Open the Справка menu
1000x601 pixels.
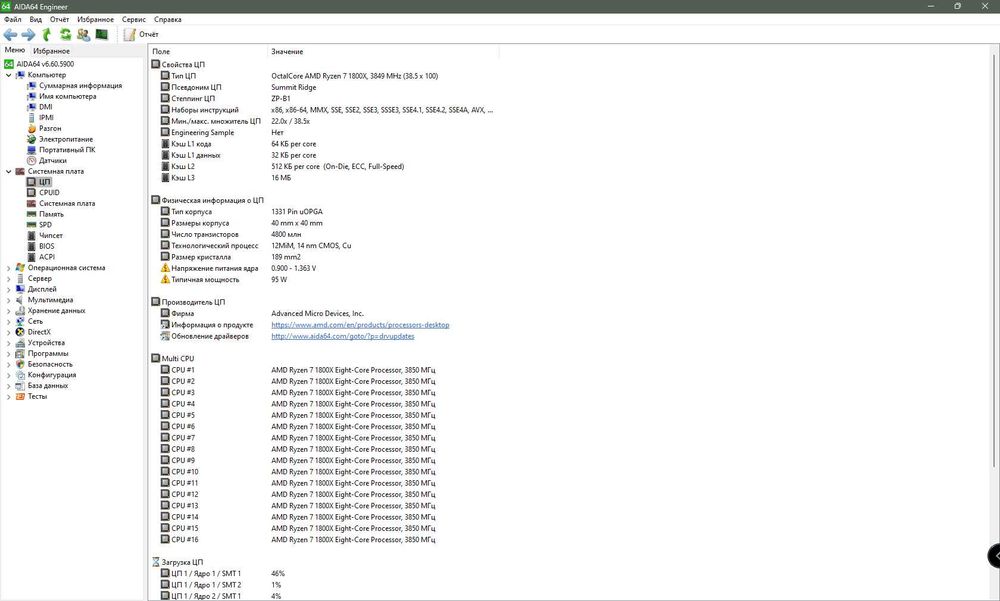tap(168, 20)
